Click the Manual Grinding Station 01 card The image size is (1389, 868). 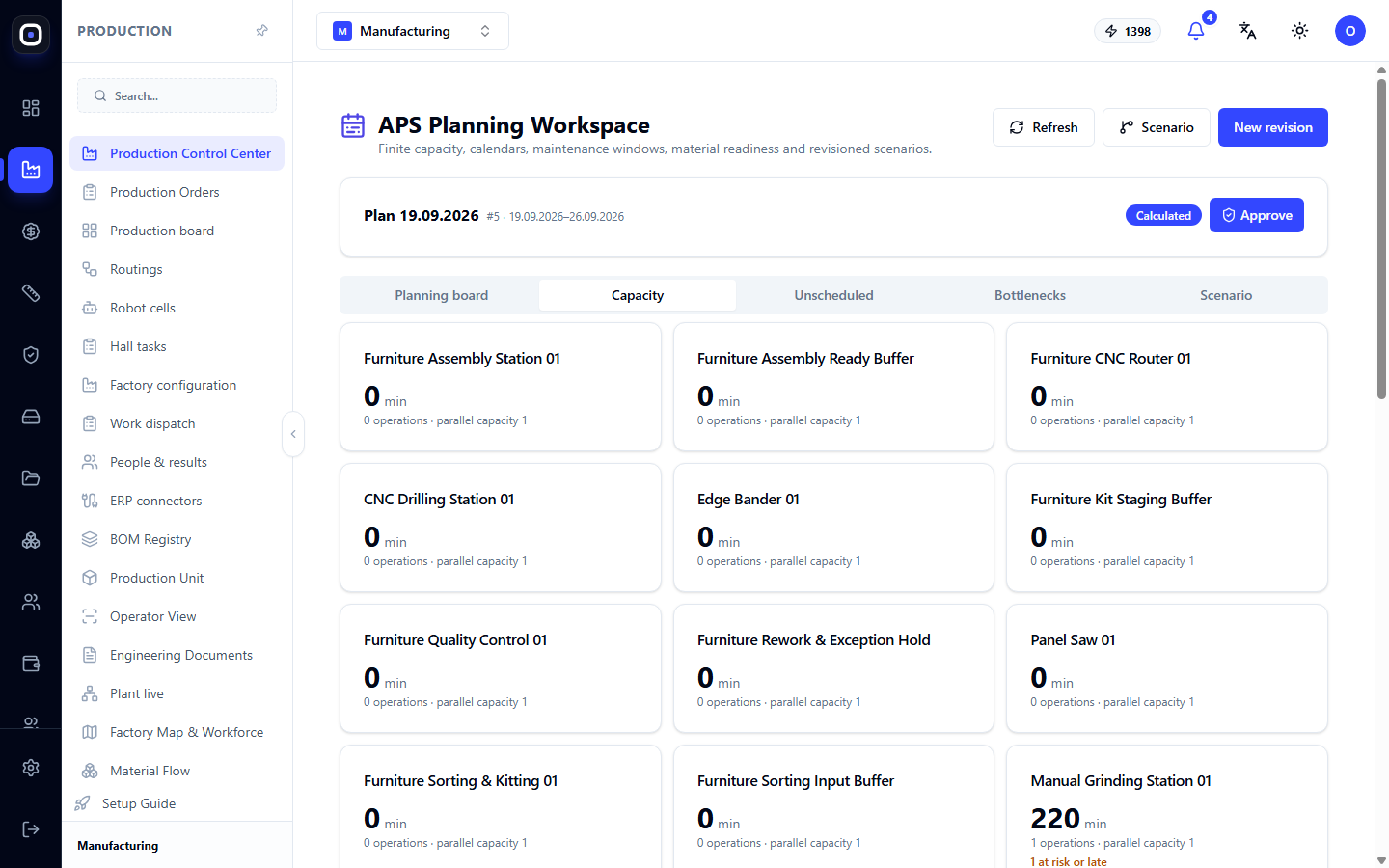[x=1167, y=807]
